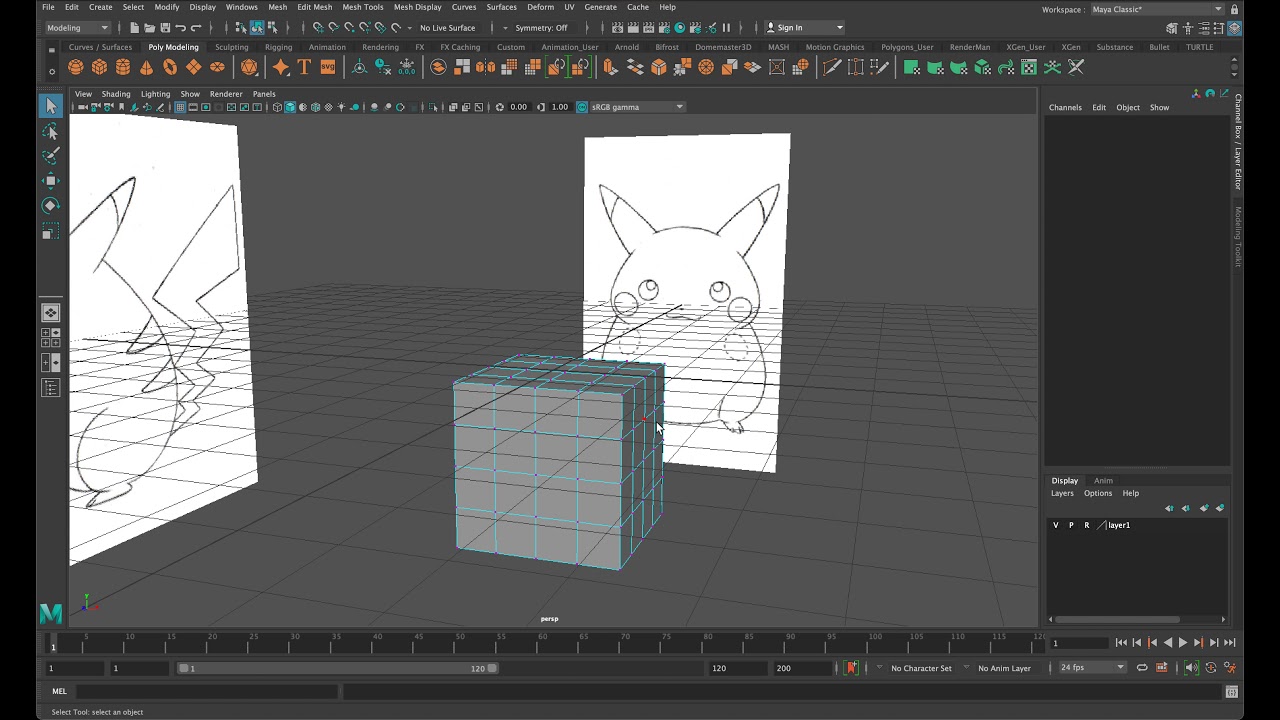Toggle playback looping button
Viewport: 1280px width, 720px height.
(x=1142, y=668)
